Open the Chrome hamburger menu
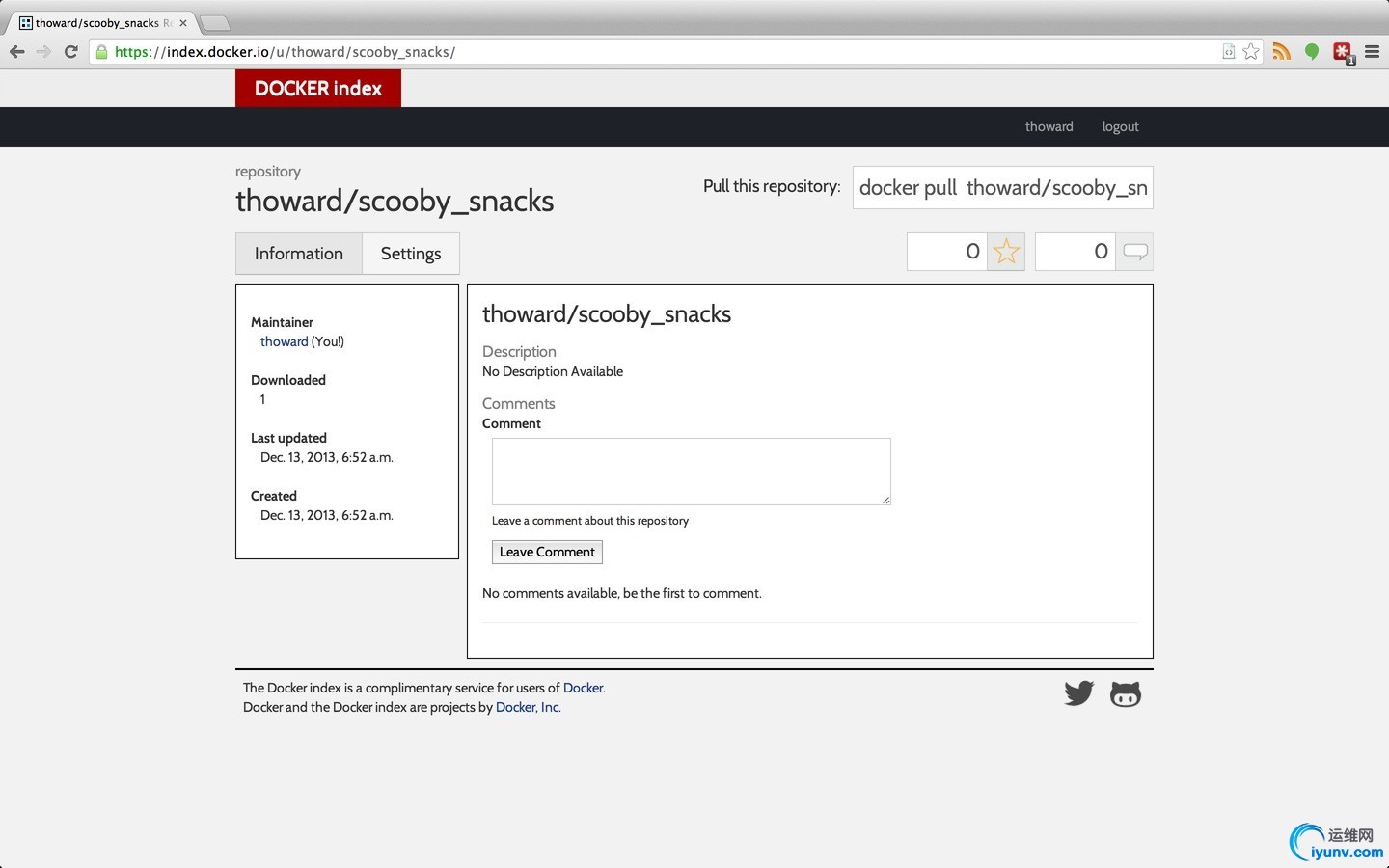1389x868 pixels. pos(1372,52)
